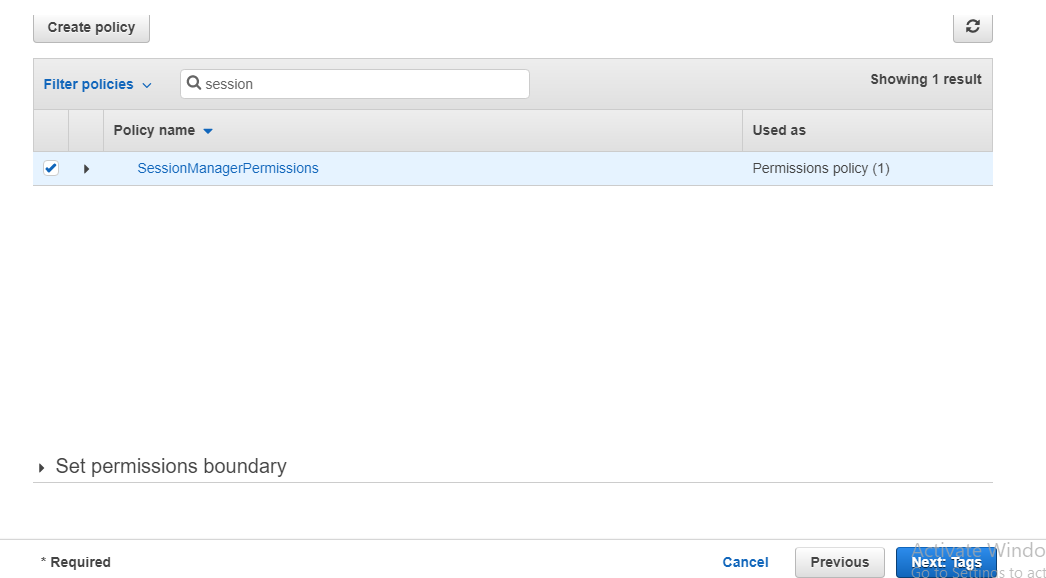Click the magnifier icon in search box
Screen dimensions: 1046x578
point(194,84)
